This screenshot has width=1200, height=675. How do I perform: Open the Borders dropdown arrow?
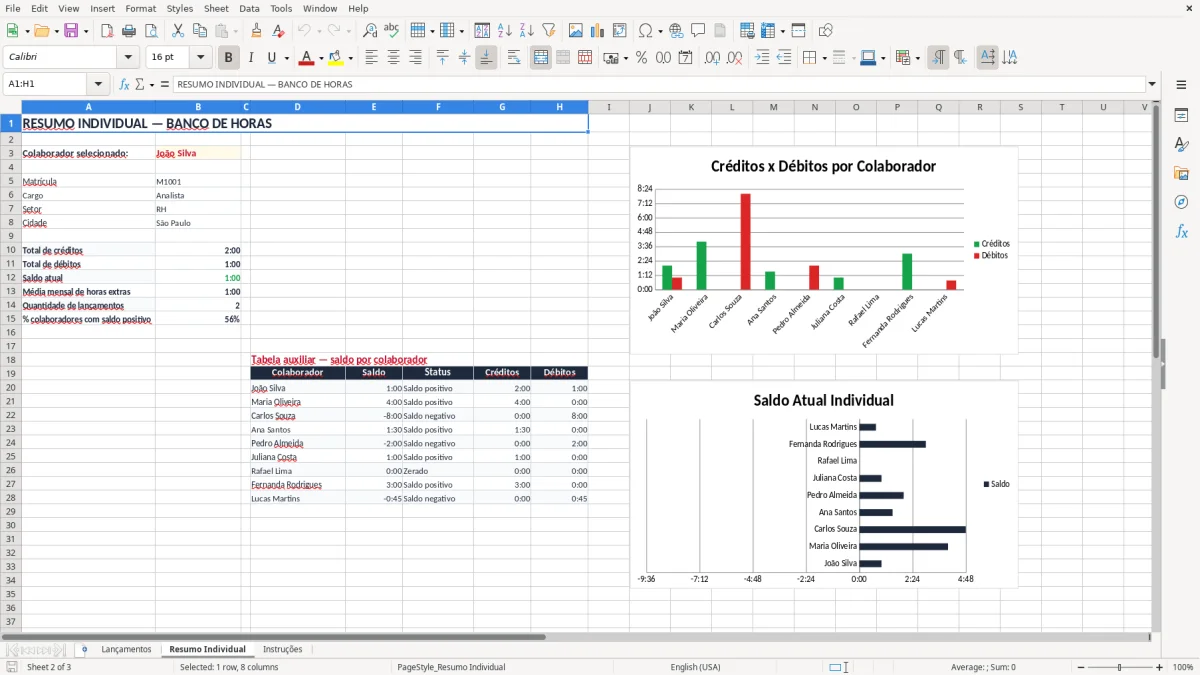click(822, 58)
